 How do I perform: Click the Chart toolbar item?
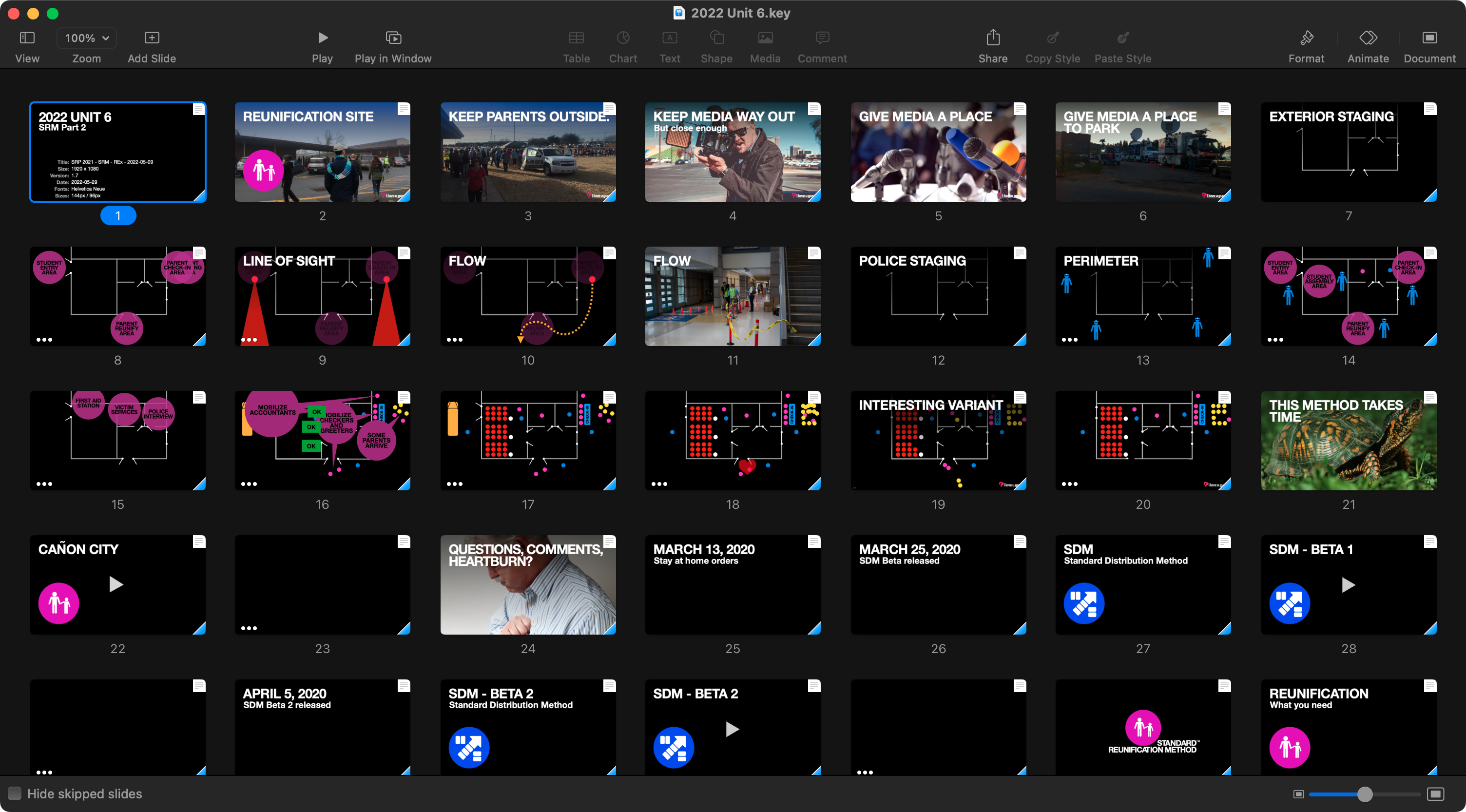click(622, 45)
